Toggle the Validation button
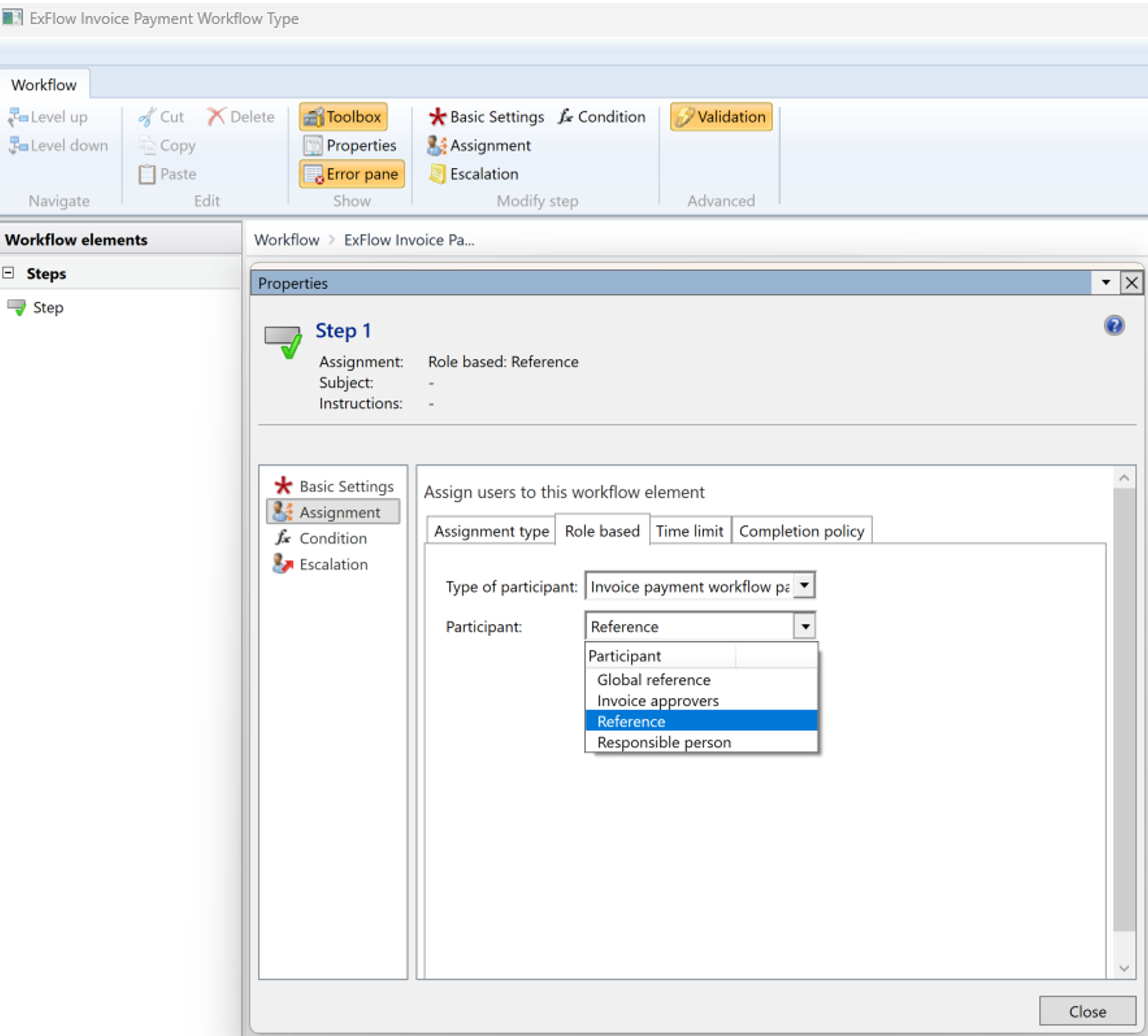This screenshot has width=1148, height=1036. click(x=721, y=117)
